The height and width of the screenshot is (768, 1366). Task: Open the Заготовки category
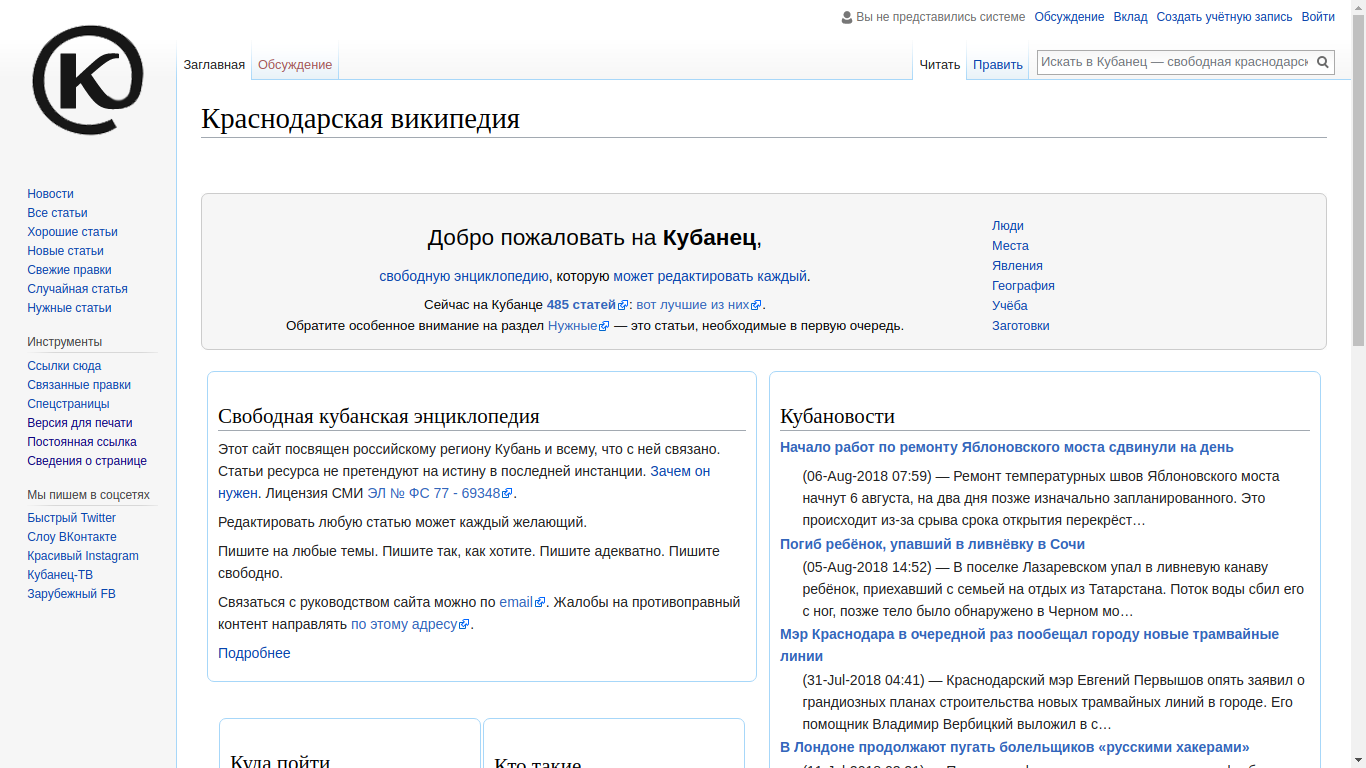(x=1021, y=326)
